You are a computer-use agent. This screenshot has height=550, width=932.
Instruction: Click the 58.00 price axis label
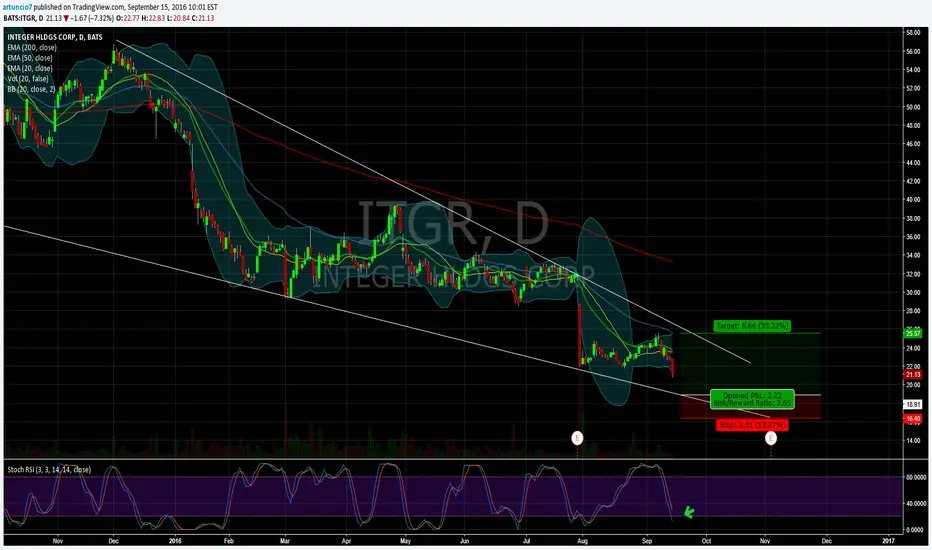pos(913,33)
